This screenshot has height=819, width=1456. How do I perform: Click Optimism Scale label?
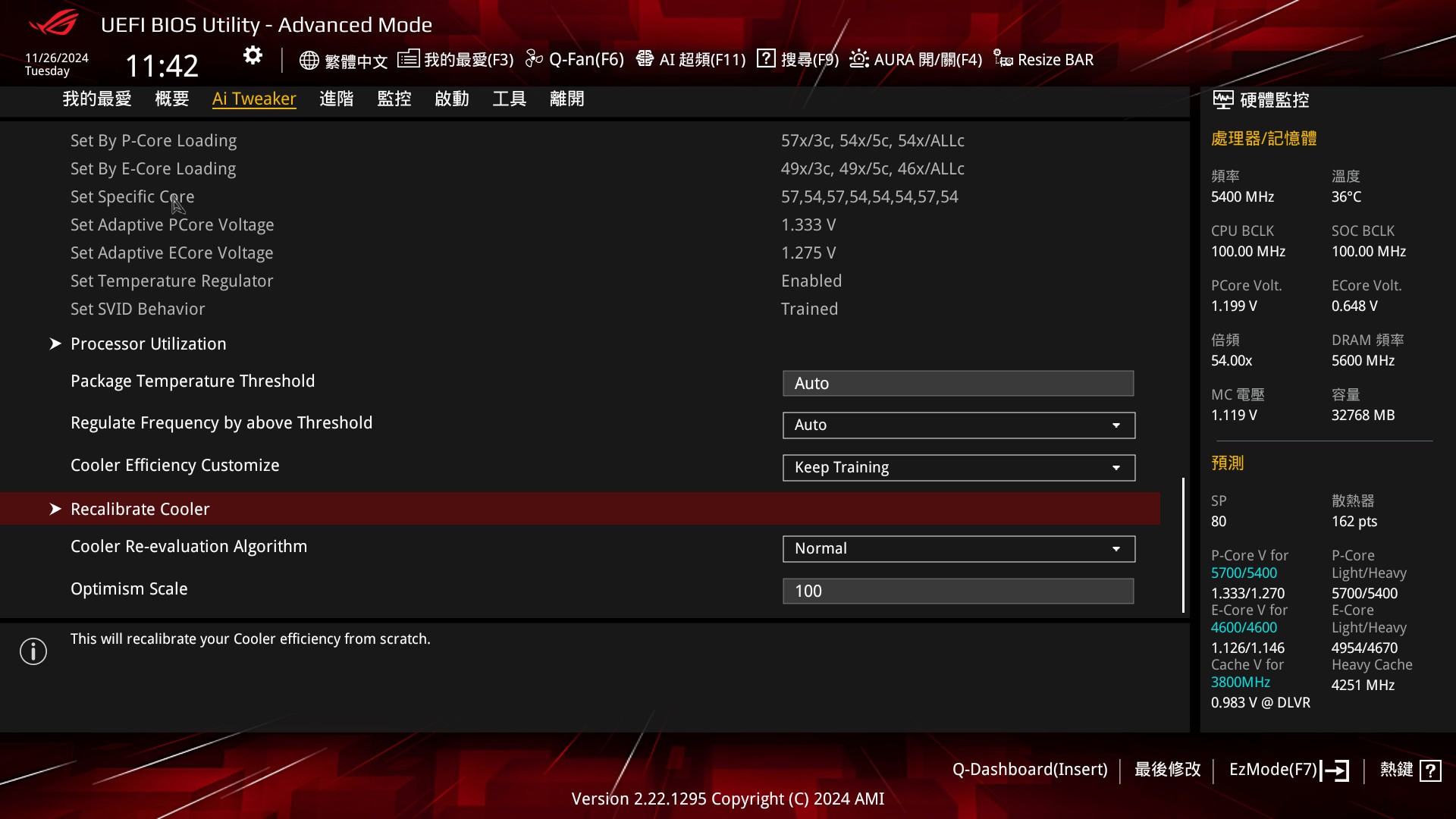click(129, 589)
